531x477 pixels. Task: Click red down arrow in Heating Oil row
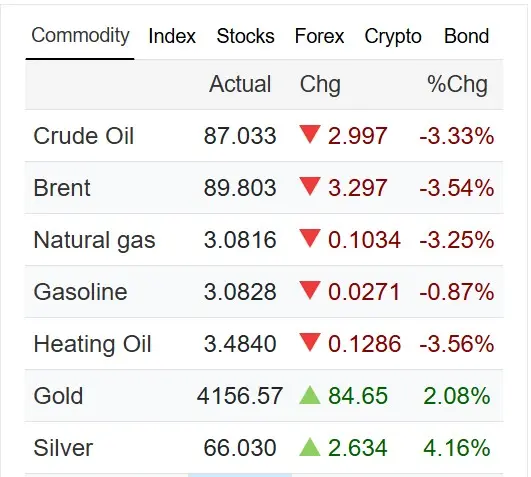coord(310,343)
